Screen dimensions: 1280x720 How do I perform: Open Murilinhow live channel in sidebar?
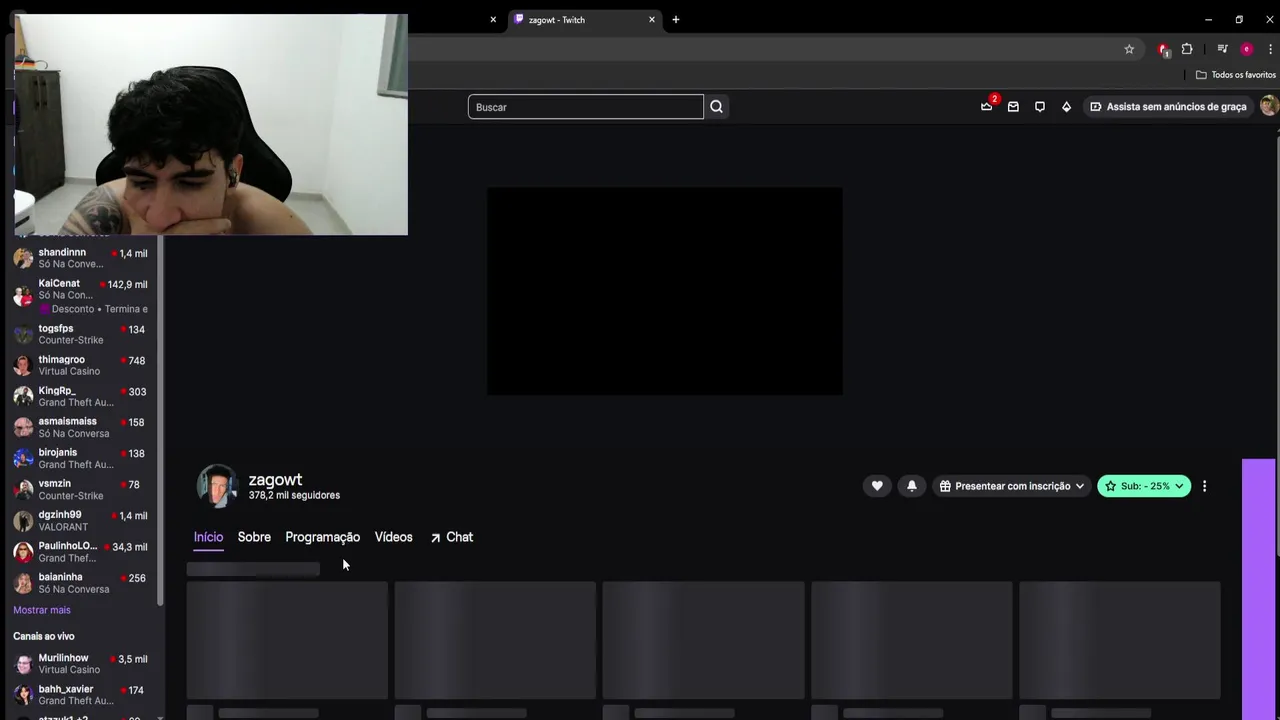[80, 664]
